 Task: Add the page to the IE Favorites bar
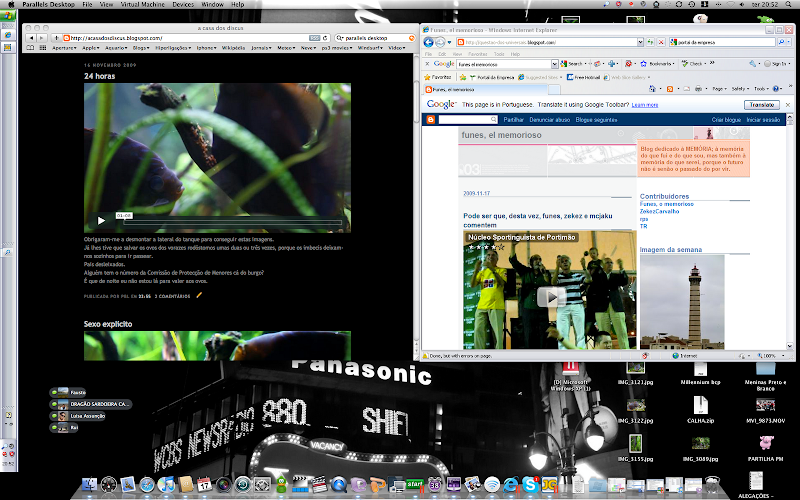[x=463, y=78]
